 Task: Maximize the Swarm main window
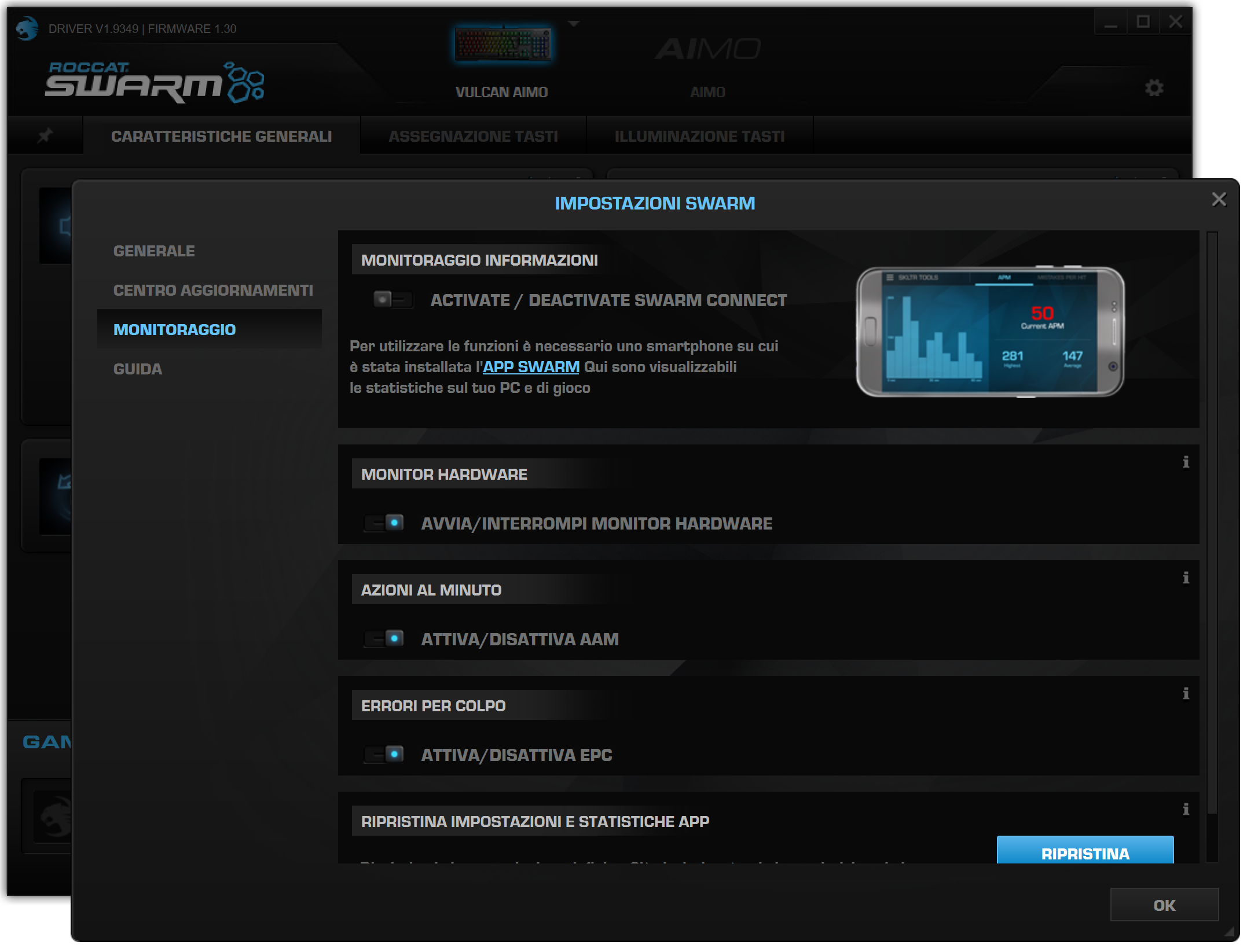(x=1143, y=22)
